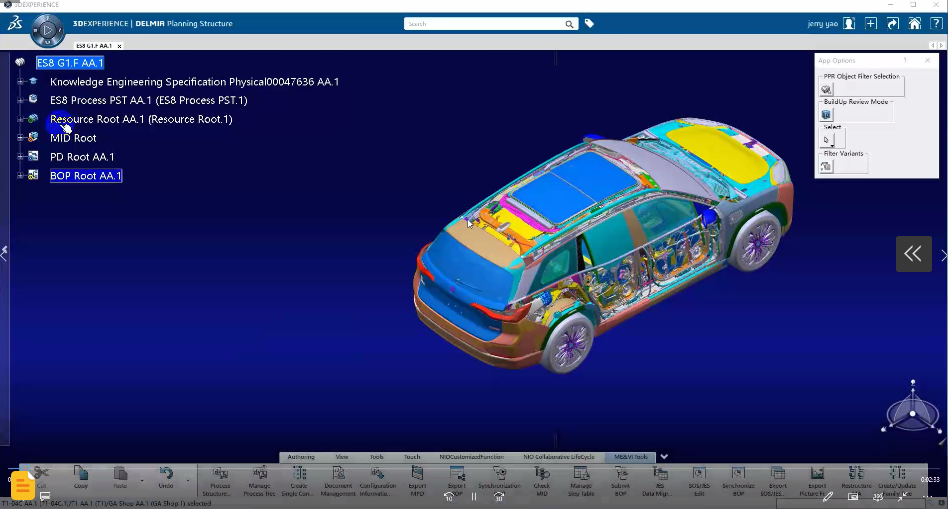948x509 pixels.
Task: Open the Paste dropdown arrow
Action: 142,481
